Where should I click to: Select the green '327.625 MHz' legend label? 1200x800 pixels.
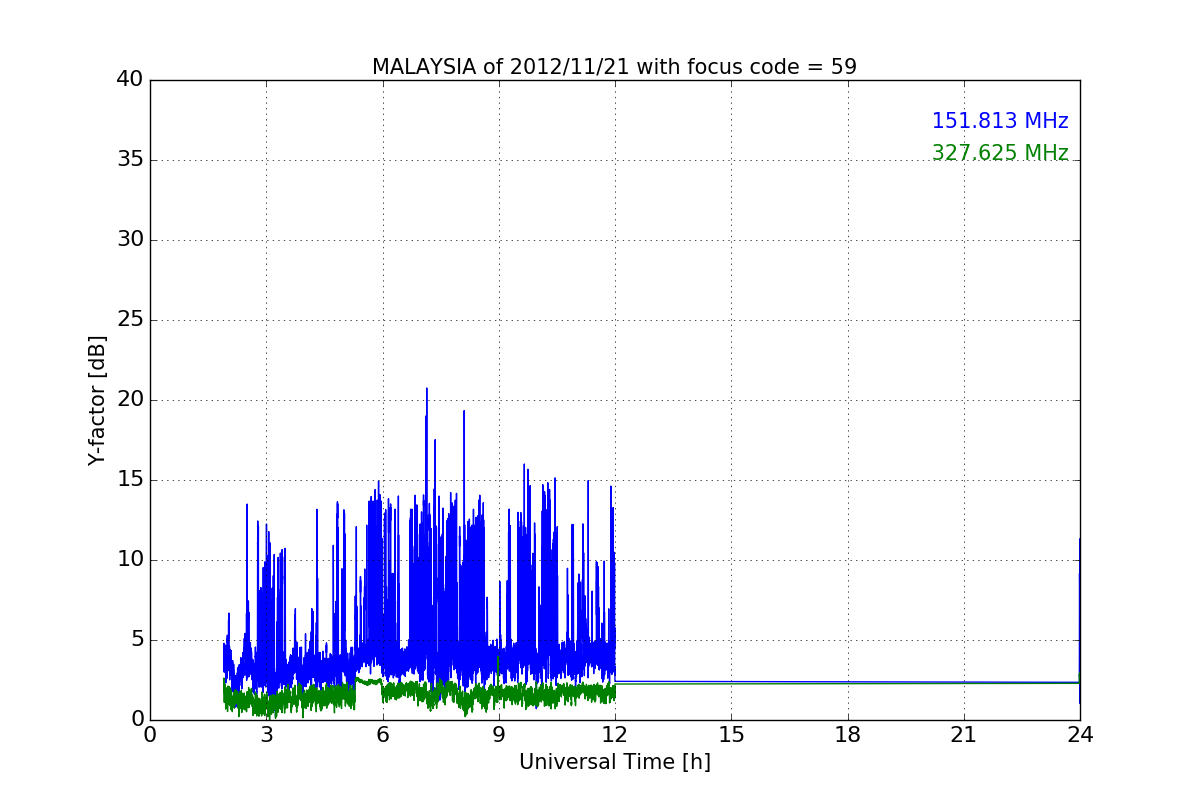pyautogui.click(x=1000, y=153)
